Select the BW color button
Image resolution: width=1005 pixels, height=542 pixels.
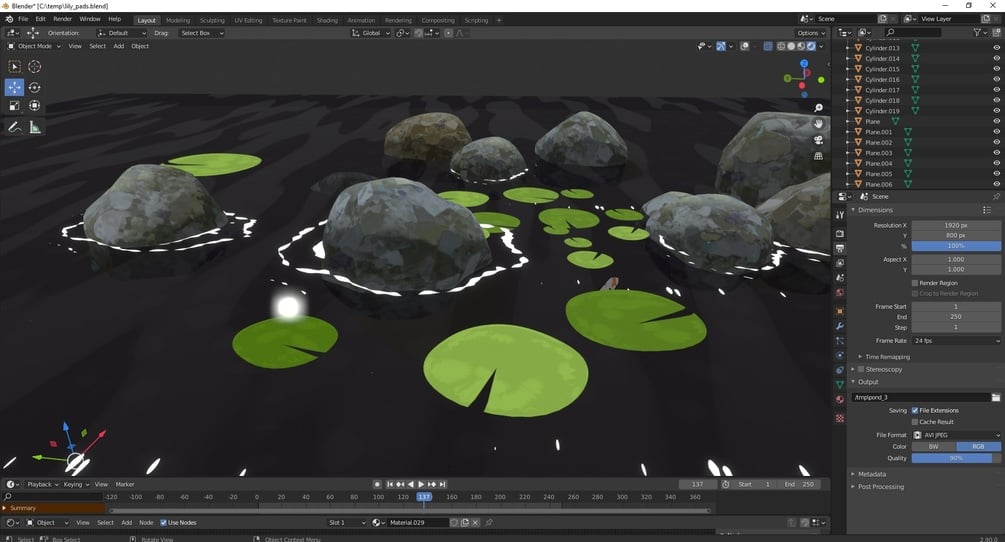click(934, 446)
